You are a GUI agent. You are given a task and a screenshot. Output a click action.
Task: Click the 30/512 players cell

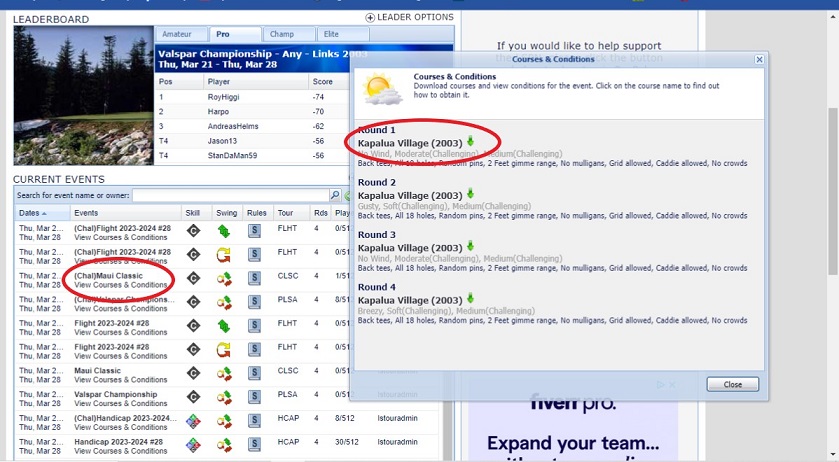coord(347,442)
